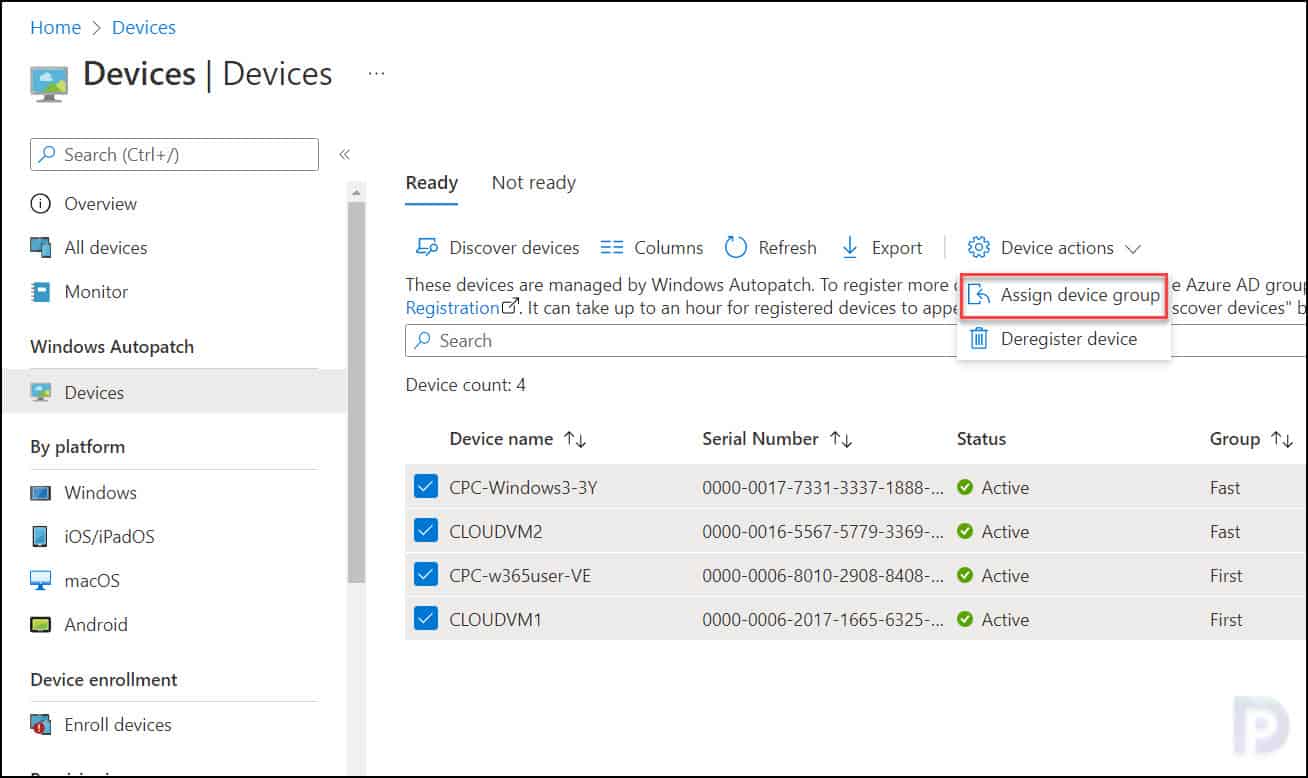The height and width of the screenshot is (778, 1308).
Task: Click the iOS/iPadOS phone icon
Action: click(41, 537)
